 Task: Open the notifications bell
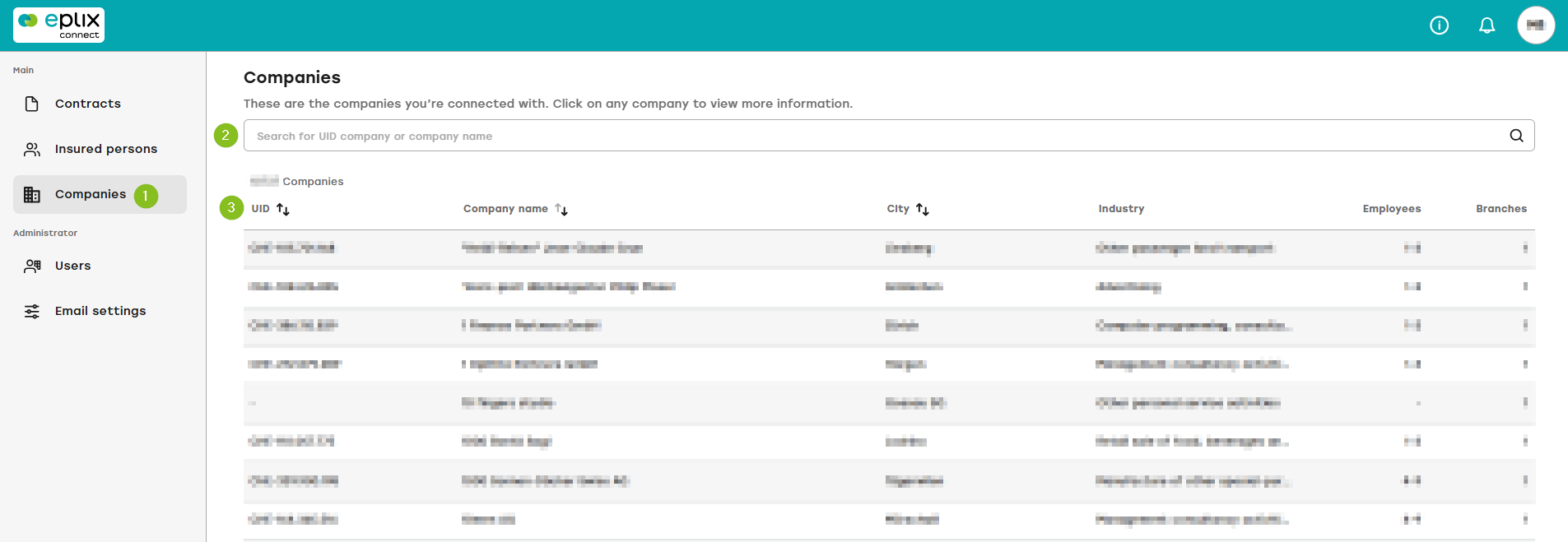coord(1487,25)
